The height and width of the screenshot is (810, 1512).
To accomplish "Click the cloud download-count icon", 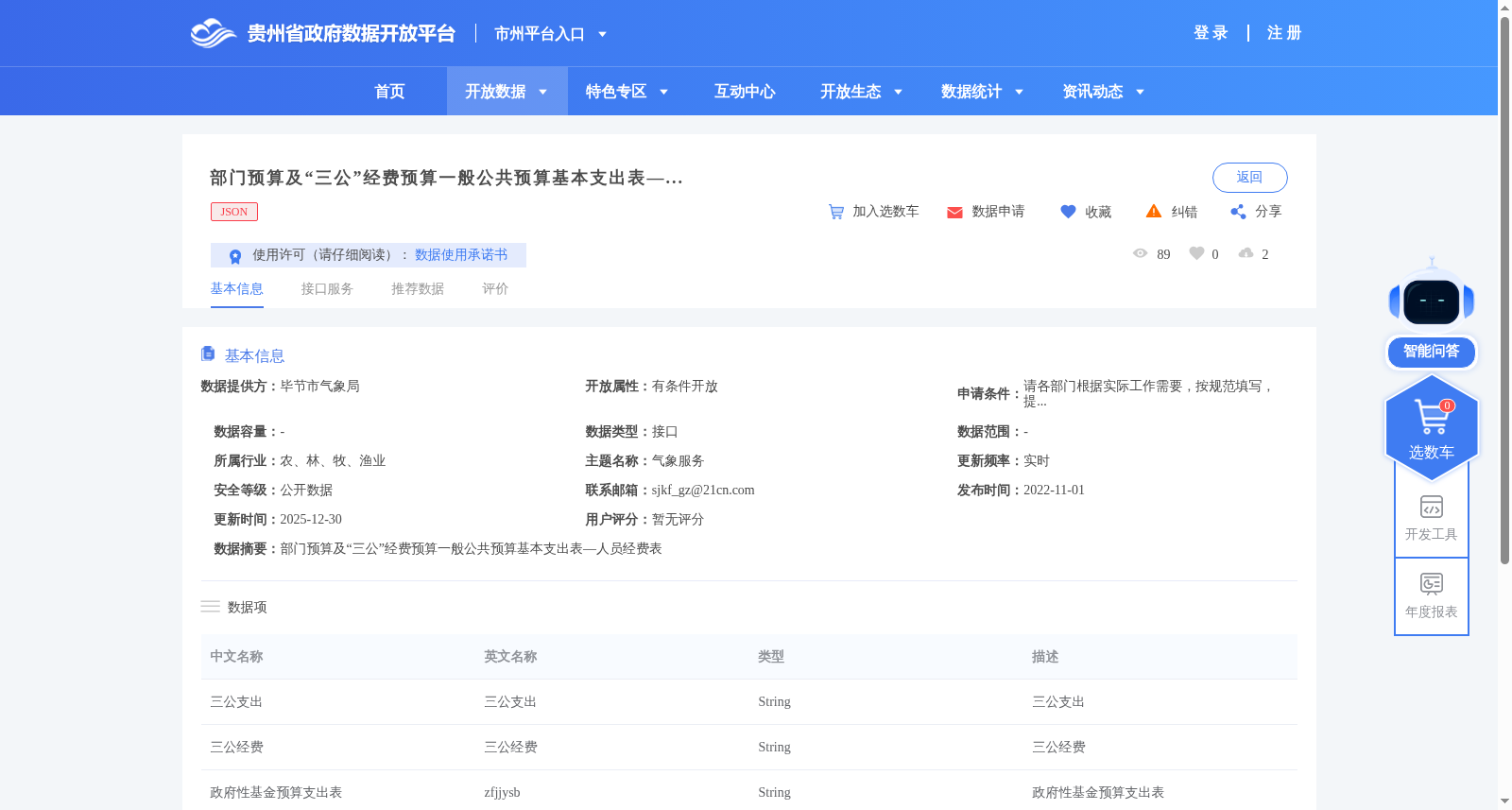I will (1246, 253).
